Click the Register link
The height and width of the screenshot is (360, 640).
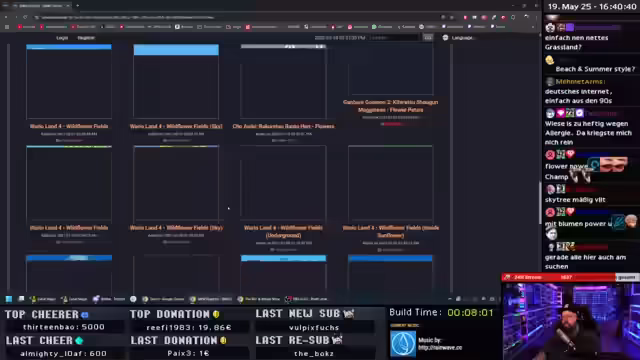tap(86, 38)
